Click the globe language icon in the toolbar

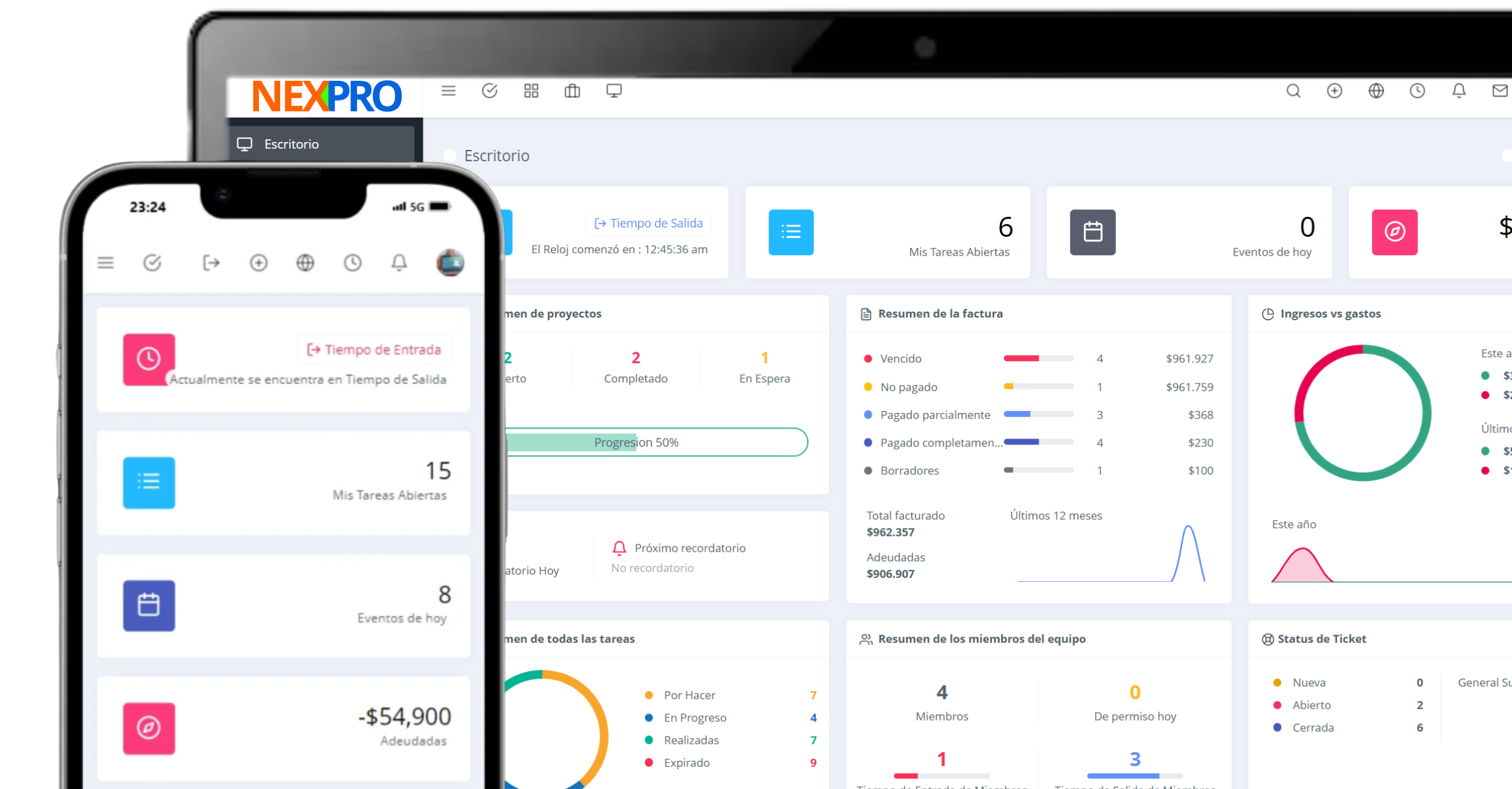coord(1376,91)
